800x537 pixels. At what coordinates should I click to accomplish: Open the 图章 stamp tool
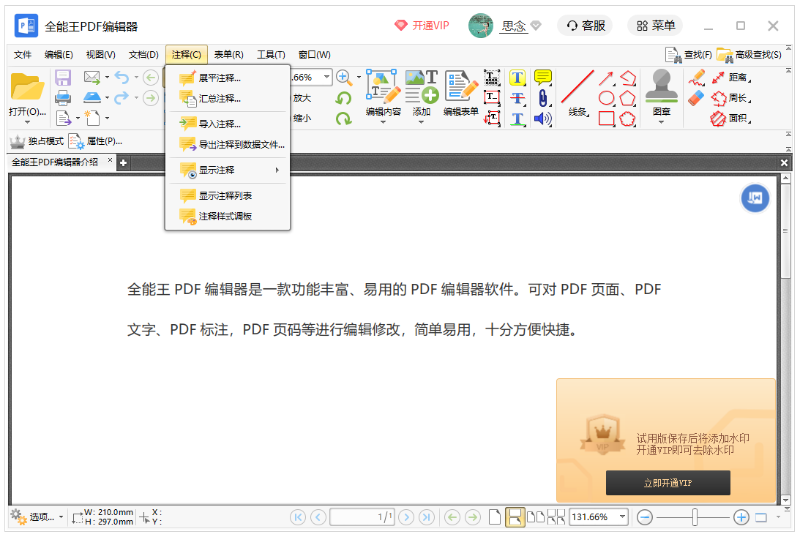(661, 92)
